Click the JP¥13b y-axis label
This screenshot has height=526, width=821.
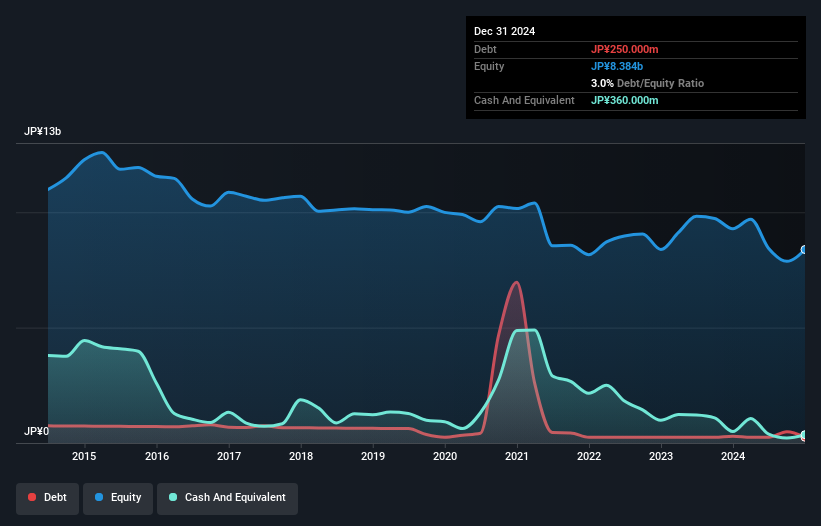click(x=42, y=131)
